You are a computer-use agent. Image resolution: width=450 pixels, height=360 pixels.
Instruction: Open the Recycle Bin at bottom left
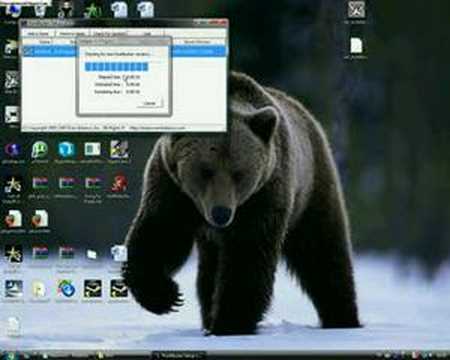[13, 325]
